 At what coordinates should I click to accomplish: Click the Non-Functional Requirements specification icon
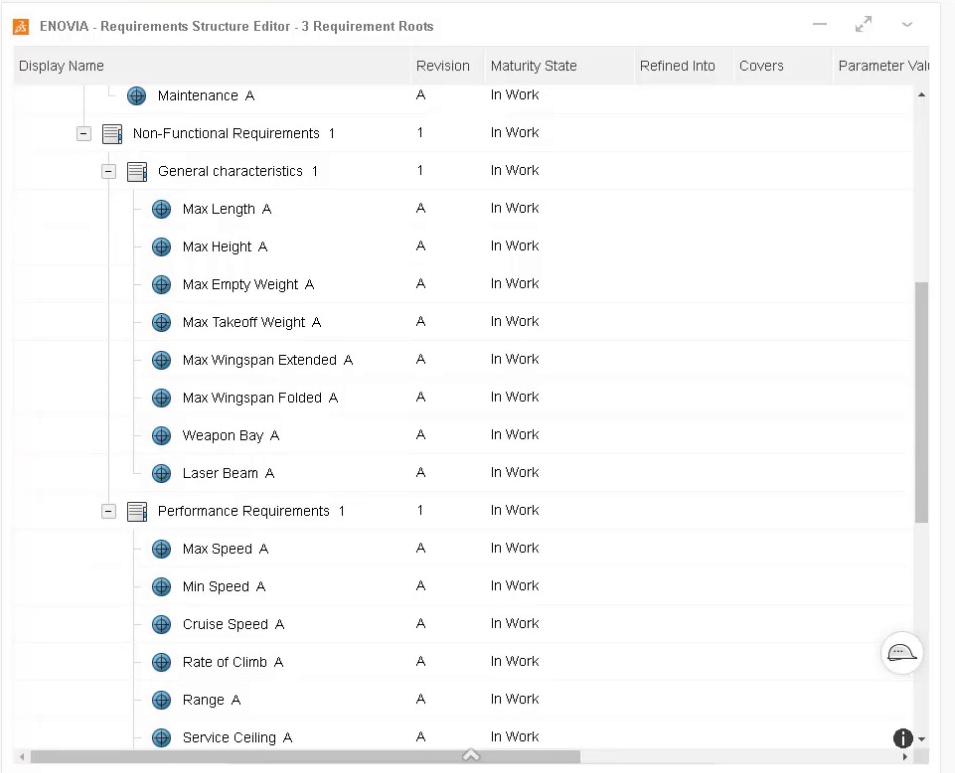point(112,133)
